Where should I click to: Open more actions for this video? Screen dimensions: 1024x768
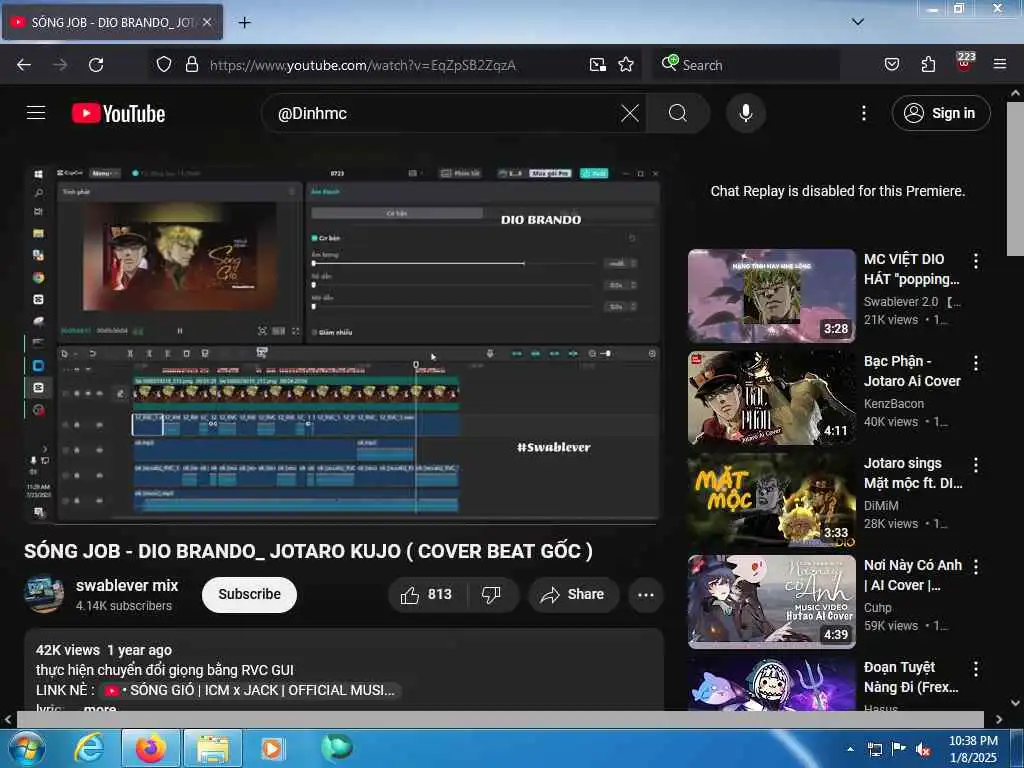point(646,595)
